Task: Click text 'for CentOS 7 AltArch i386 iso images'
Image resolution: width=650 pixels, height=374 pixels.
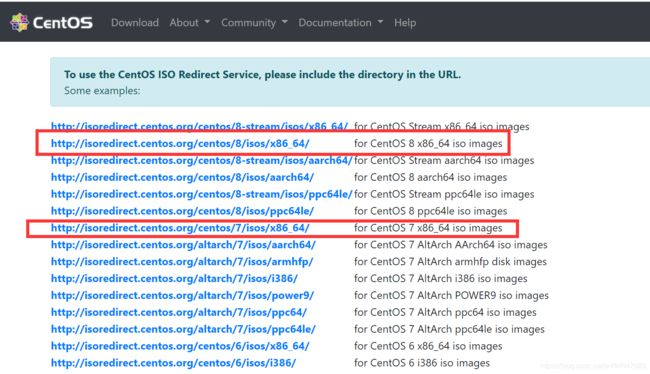Action: [x=441, y=279]
